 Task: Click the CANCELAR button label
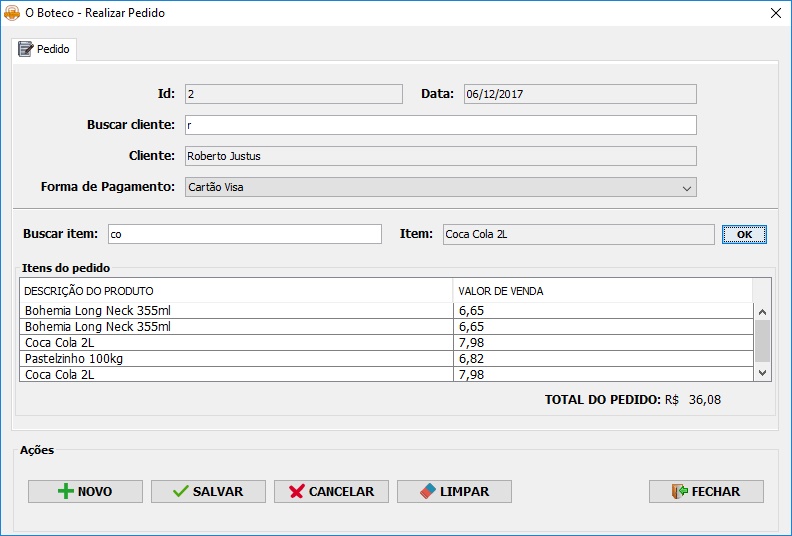click(341, 492)
